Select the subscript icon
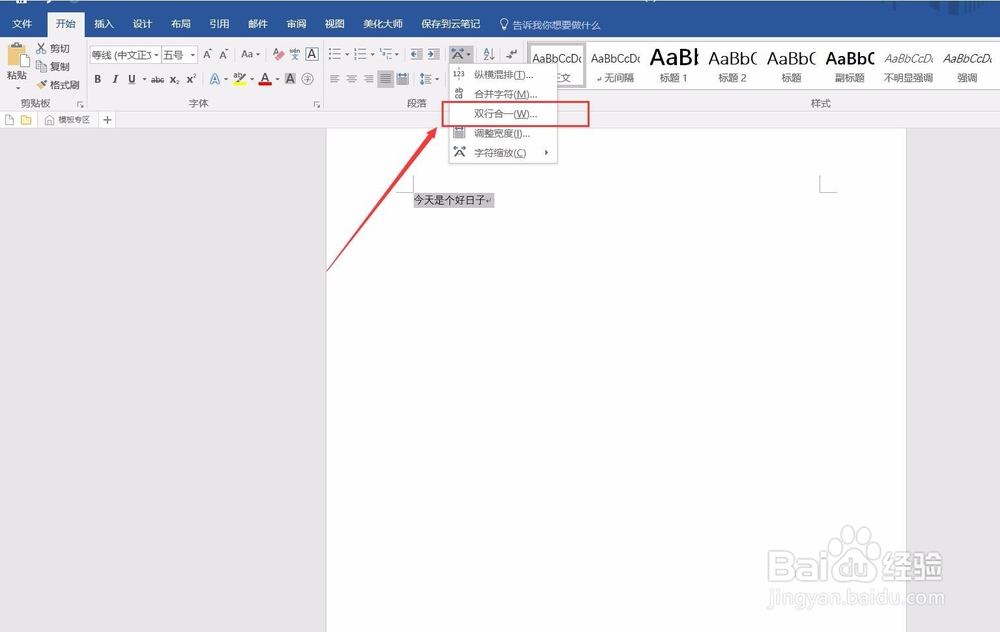The image size is (1000, 632). point(173,79)
